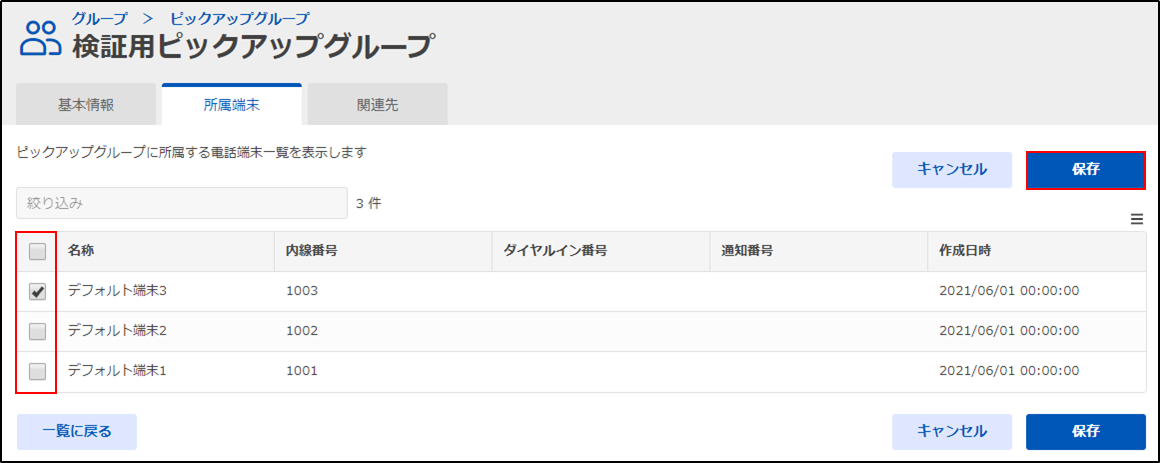Follow the グループ breadcrumb link

(x=98, y=16)
